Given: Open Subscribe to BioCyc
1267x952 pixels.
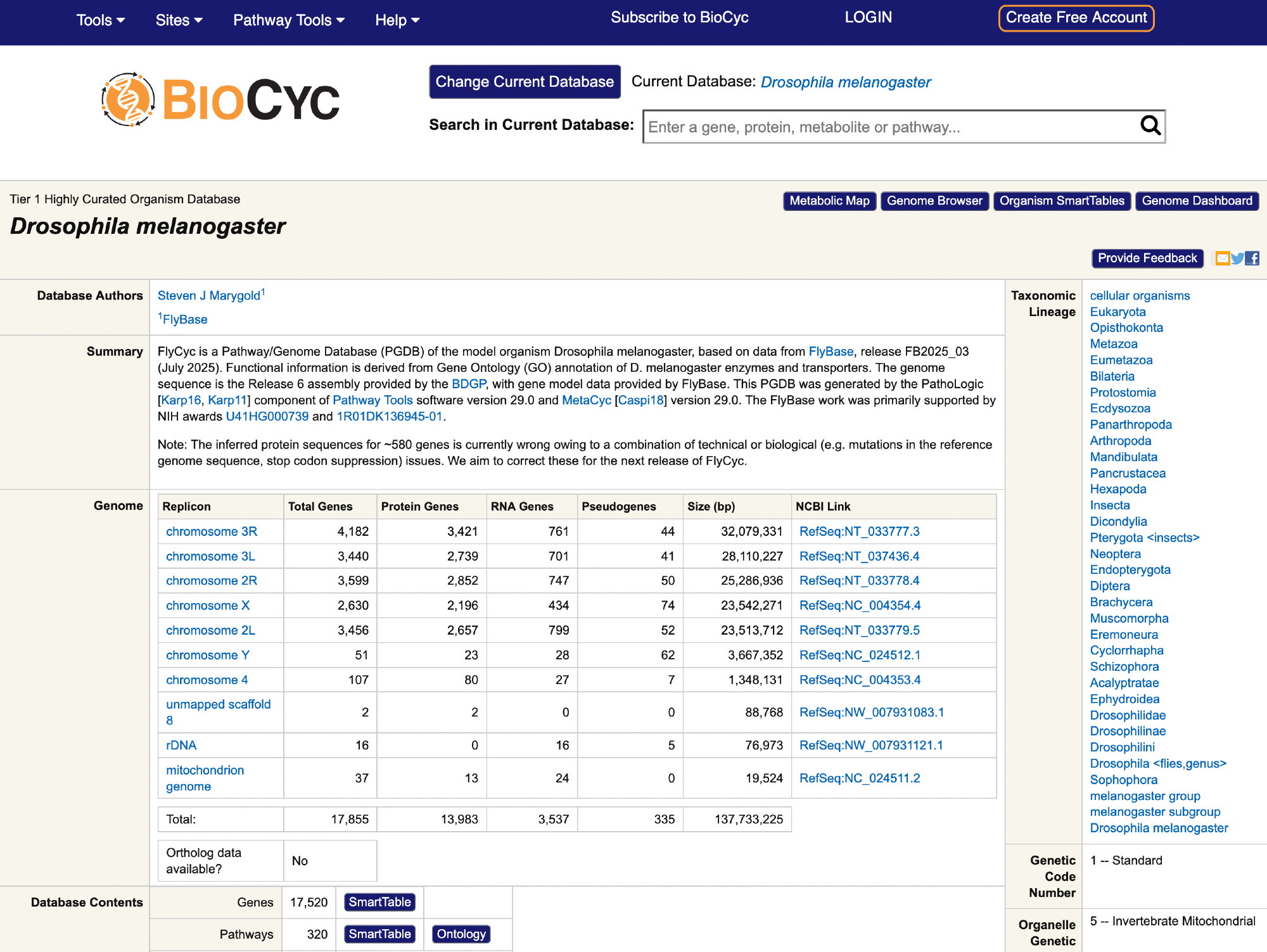Looking at the screenshot, I should coord(679,18).
